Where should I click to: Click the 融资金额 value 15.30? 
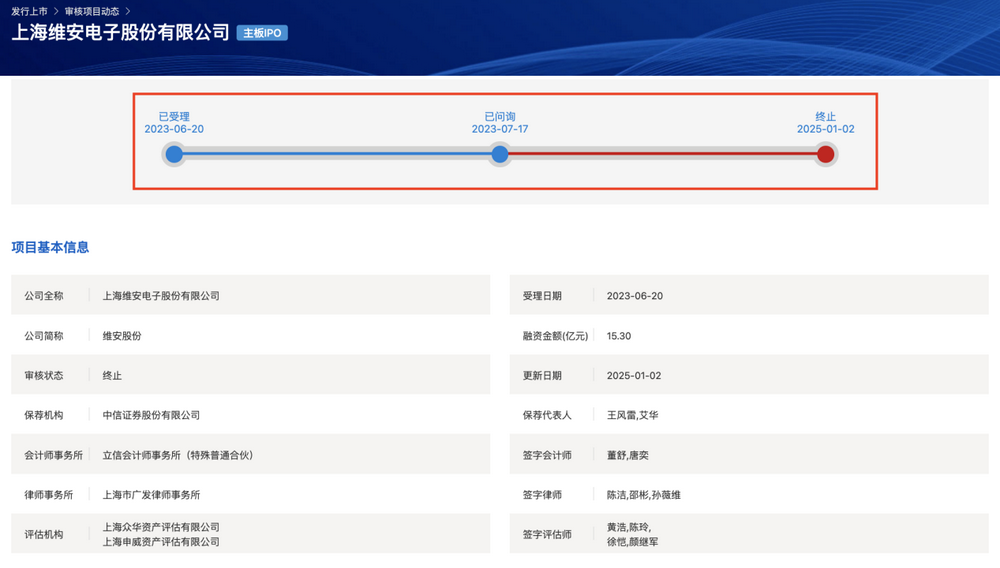pyautogui.click(x=619, y=336)
